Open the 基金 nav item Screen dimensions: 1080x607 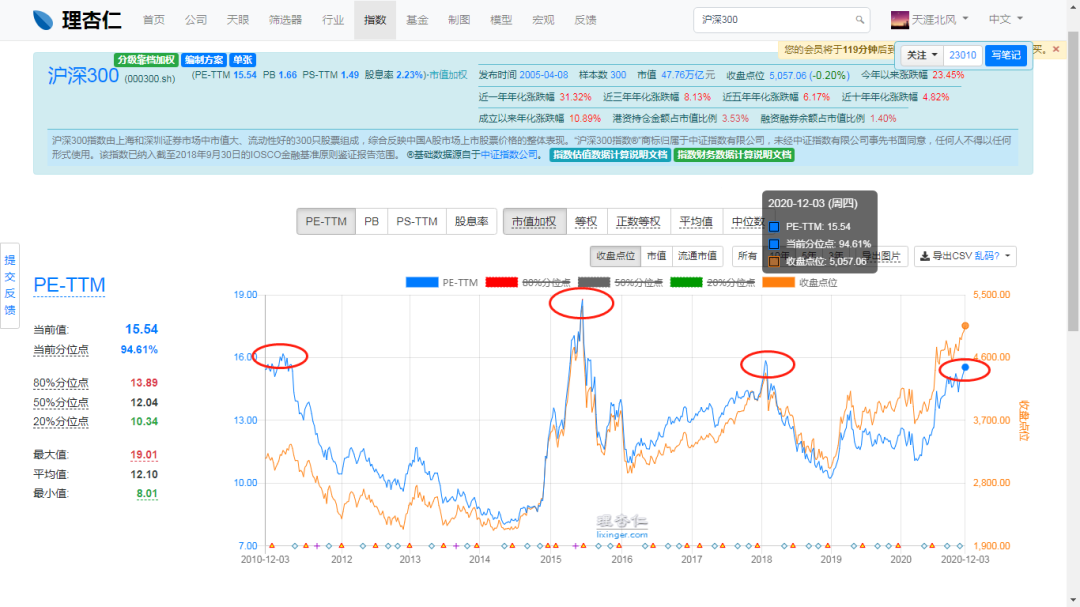point(417,20)
